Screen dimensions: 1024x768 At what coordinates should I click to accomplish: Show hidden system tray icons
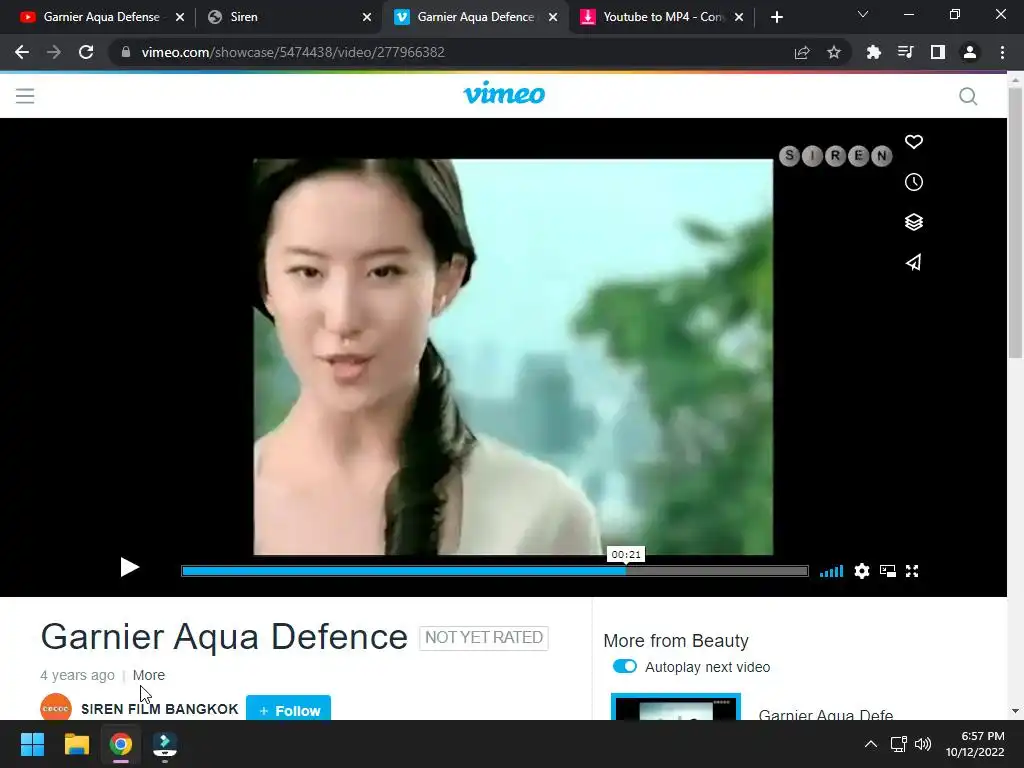pyautogui.click(x=871, y=744)
